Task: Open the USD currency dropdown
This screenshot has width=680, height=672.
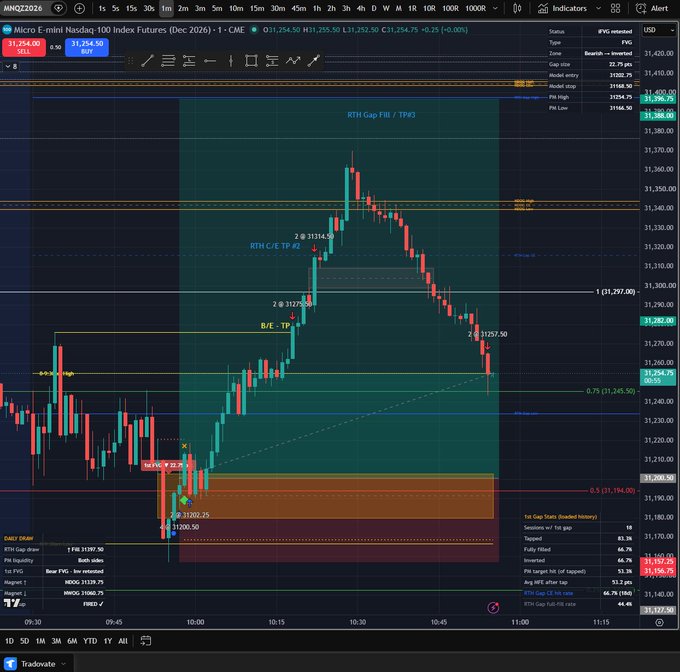Action: (658, 30)
